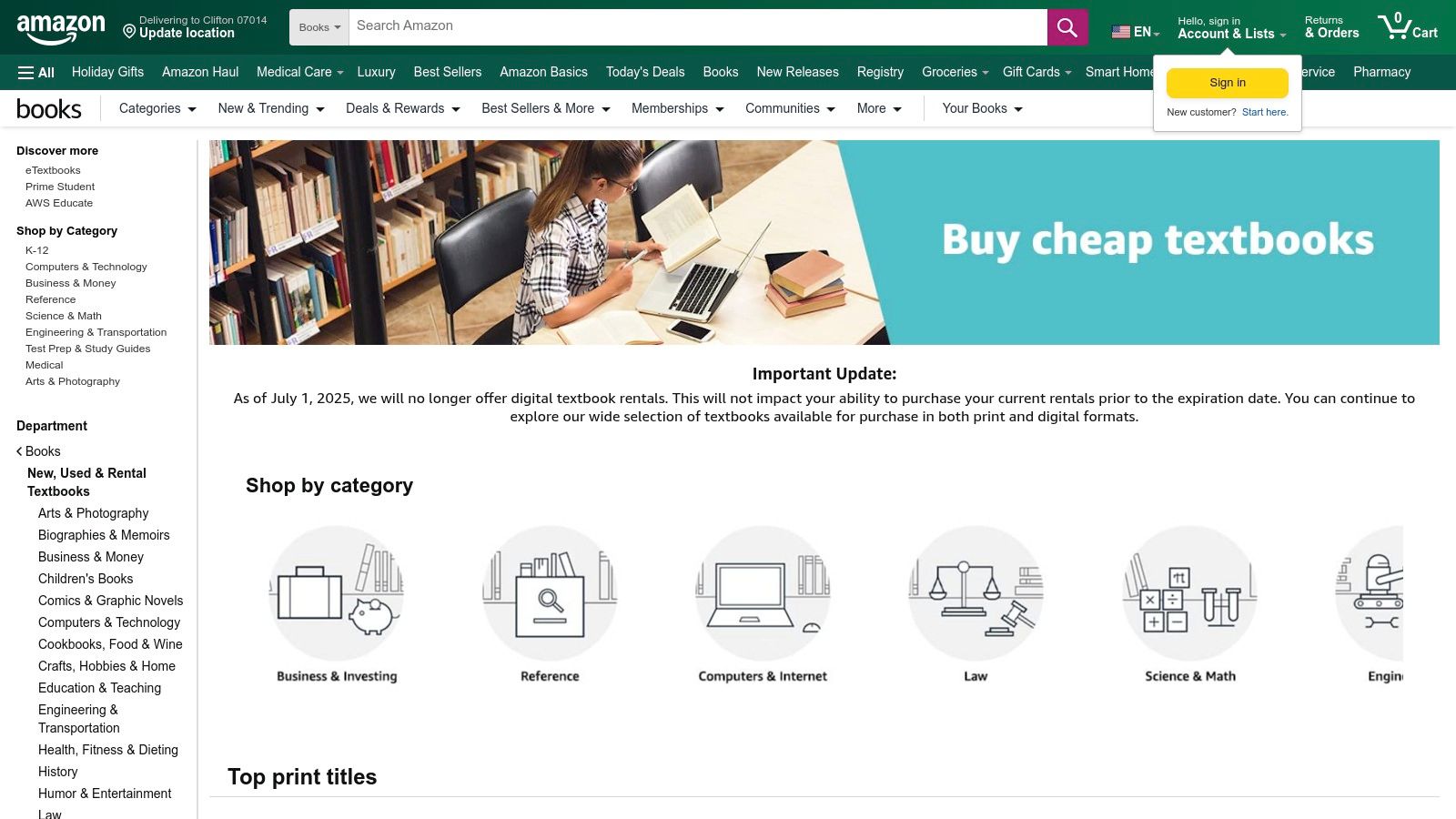The width and height of the screenshot is (1456, 819).
Task: Open the All hamburger menu
Action: pyautogui.click(x=36, y=72)
